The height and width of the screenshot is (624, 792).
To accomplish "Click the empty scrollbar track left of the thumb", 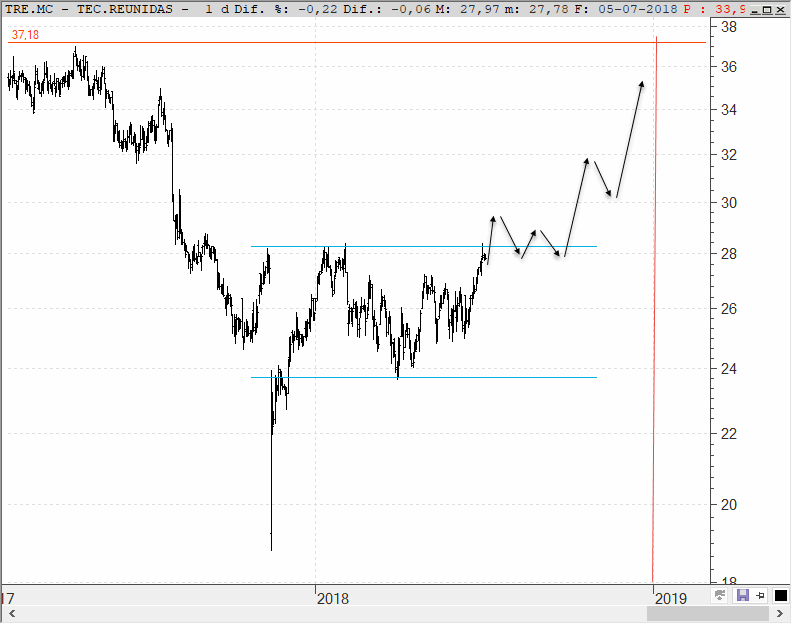I will coord(333,614).
